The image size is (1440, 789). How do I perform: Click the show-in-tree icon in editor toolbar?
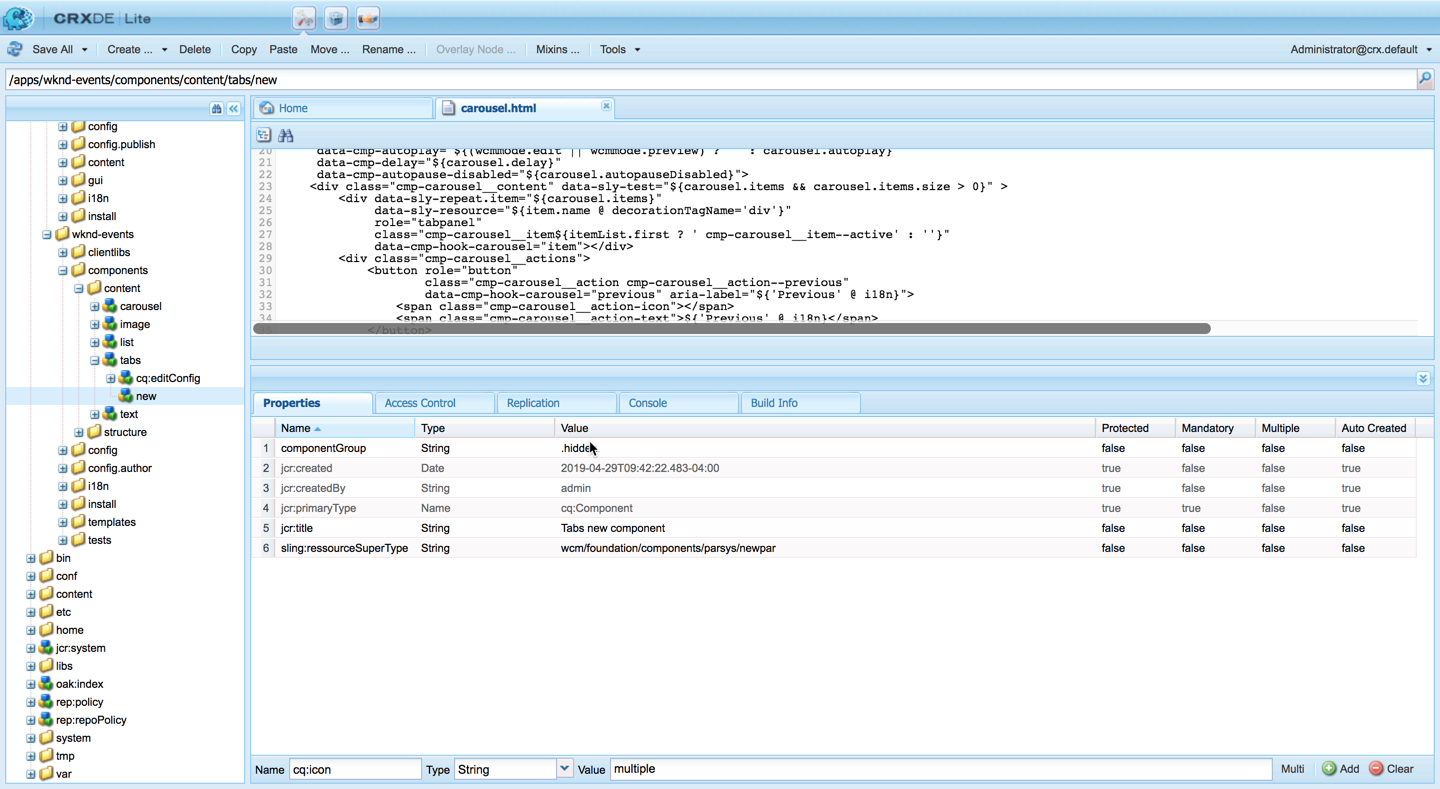point(264,134)
